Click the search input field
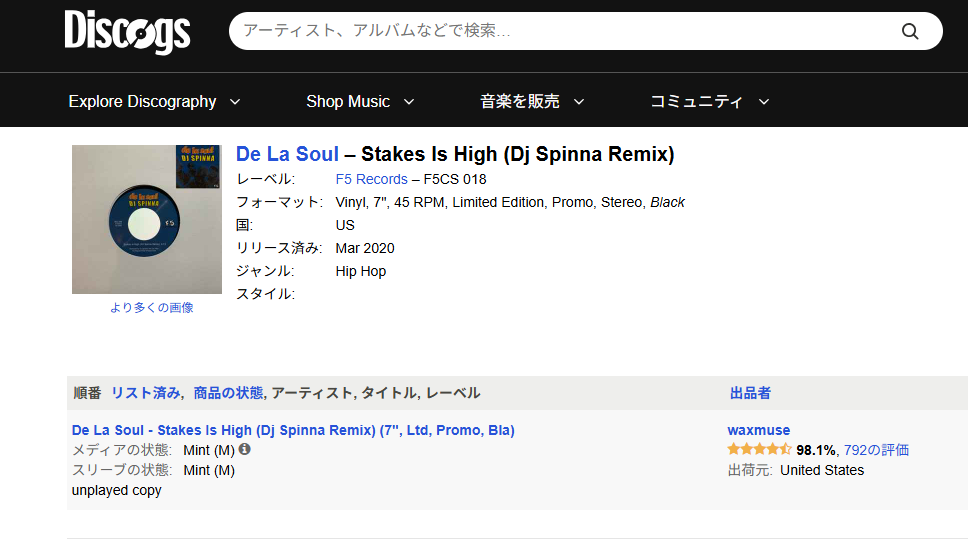This screenshot has height=540, width=968. pyautogui.click(x=560, y=31)
